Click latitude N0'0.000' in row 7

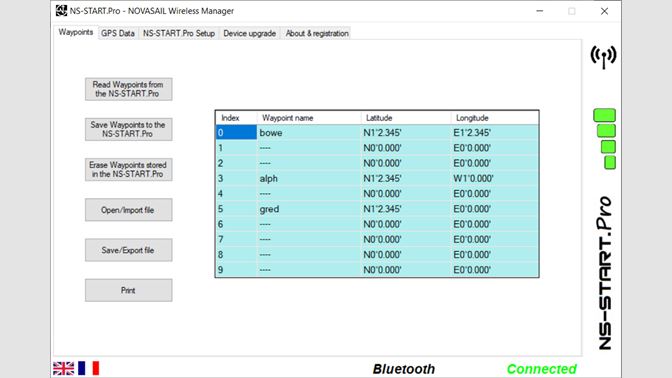point(406,240)
